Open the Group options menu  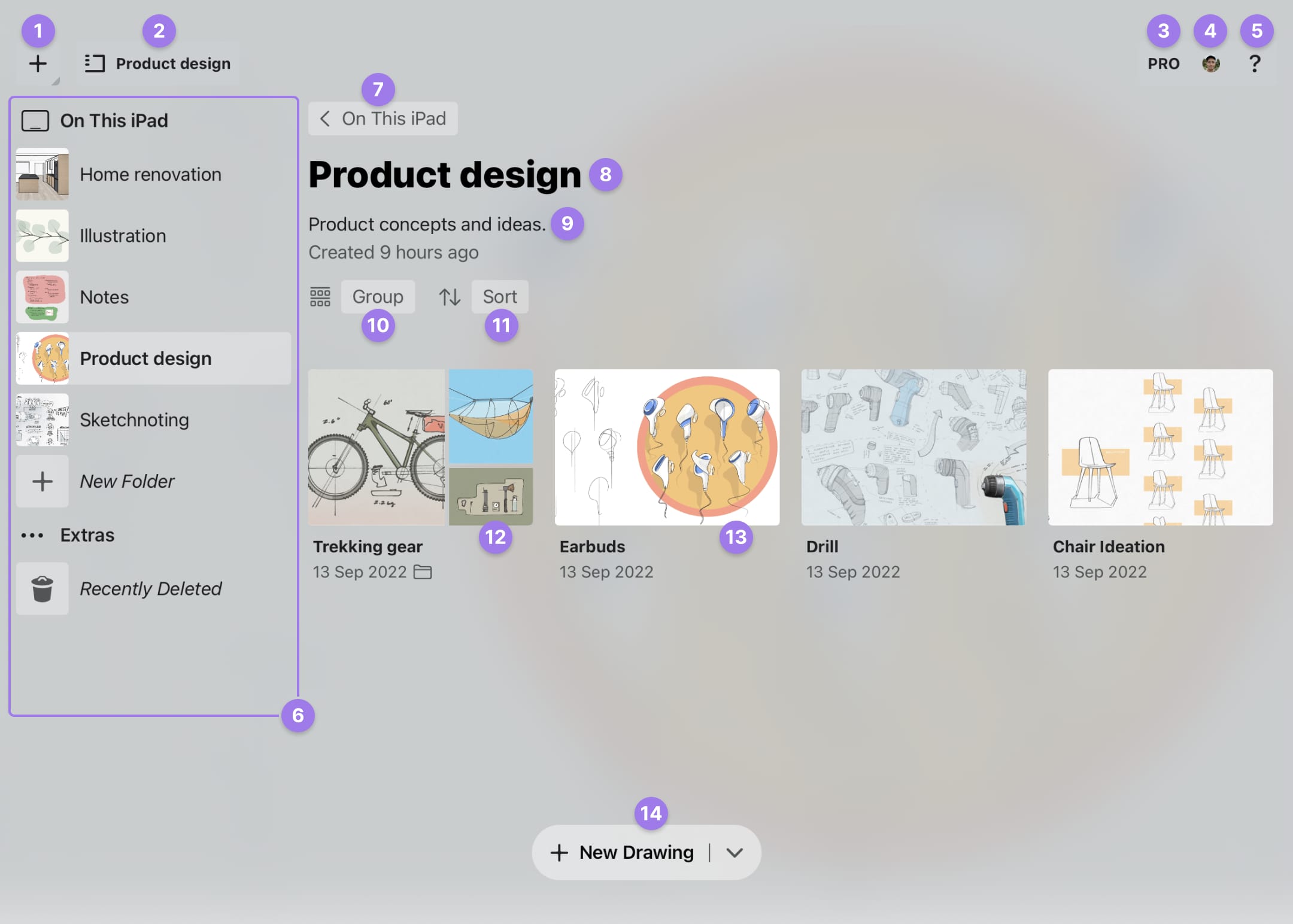click(x=378, y=297)
